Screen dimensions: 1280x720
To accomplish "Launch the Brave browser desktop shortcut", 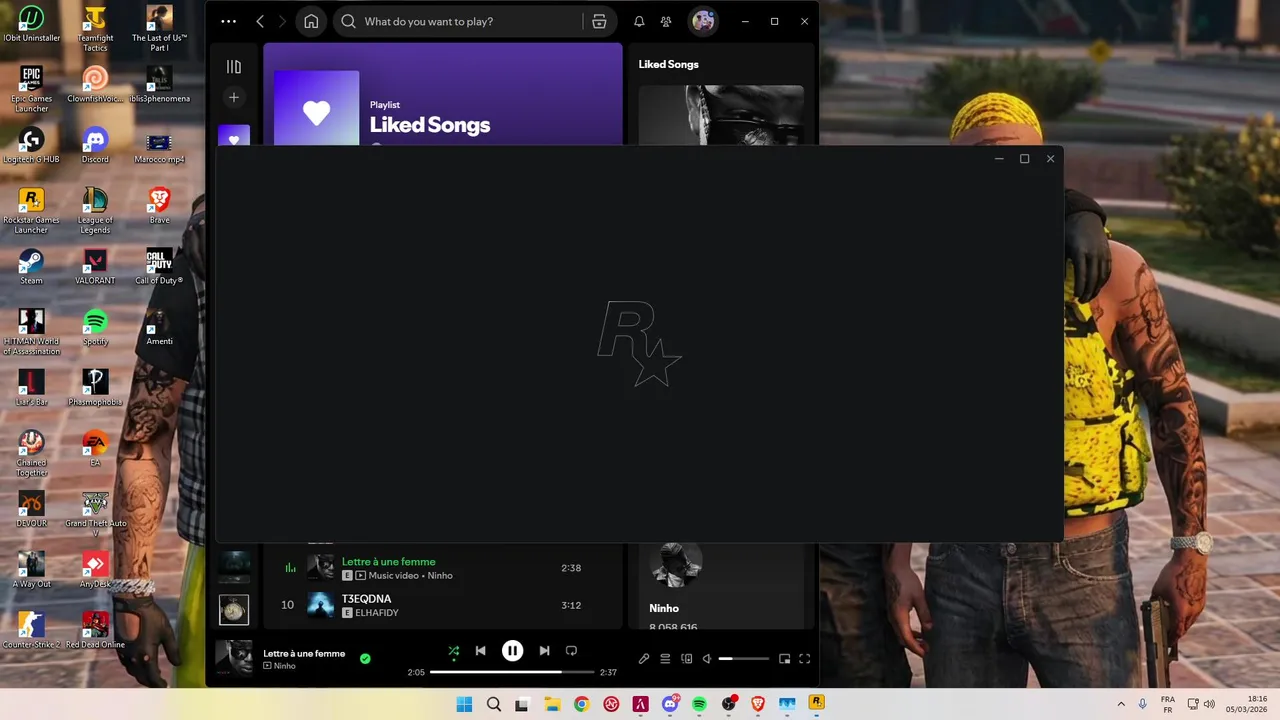I will (159, 206).
